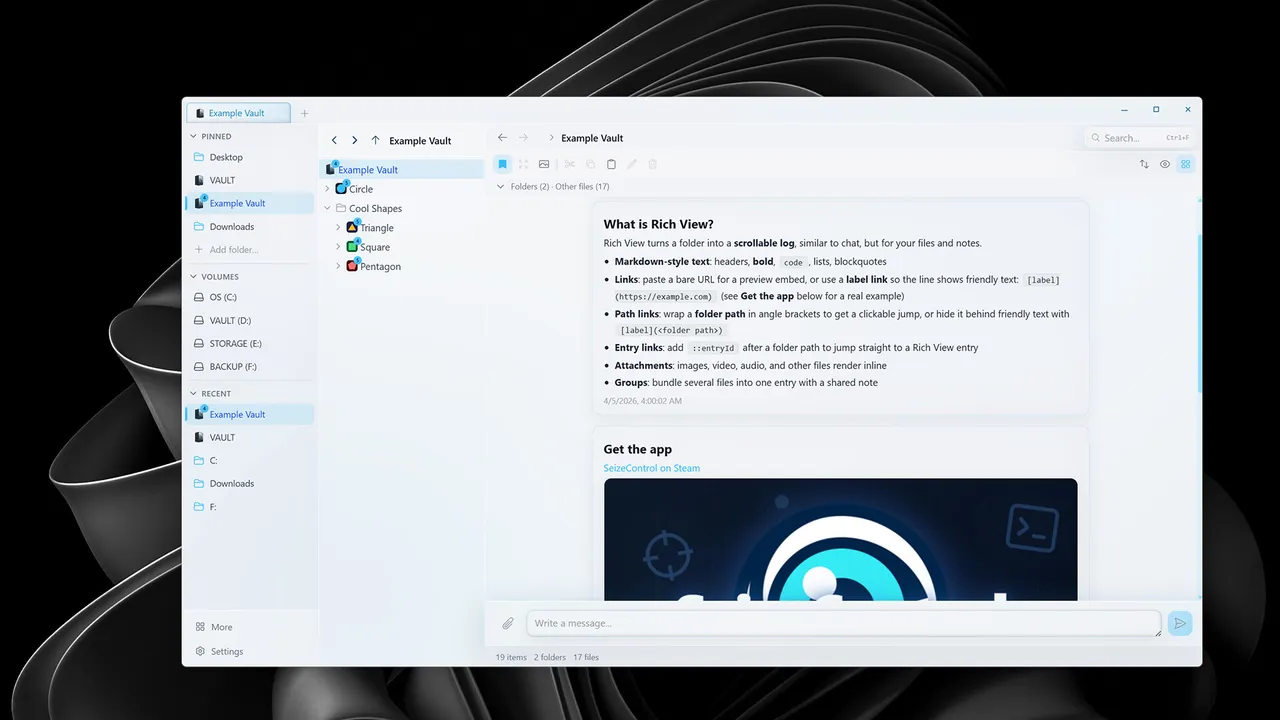
Task: Click the Search field
Action: [x=1140, y=138]
